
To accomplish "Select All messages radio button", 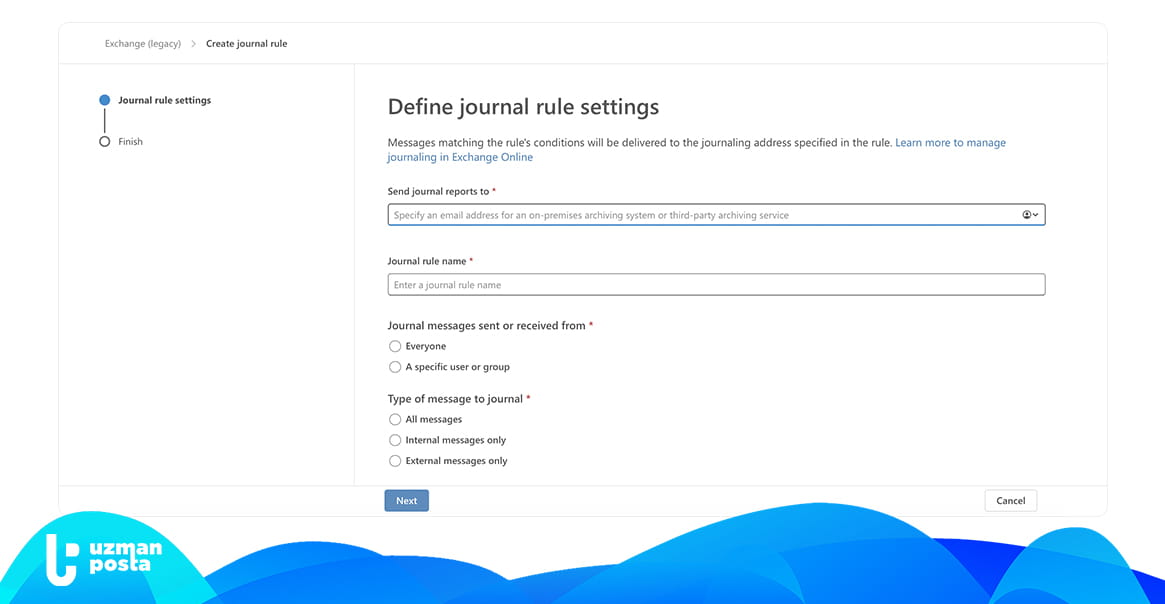I will point(395,419).
